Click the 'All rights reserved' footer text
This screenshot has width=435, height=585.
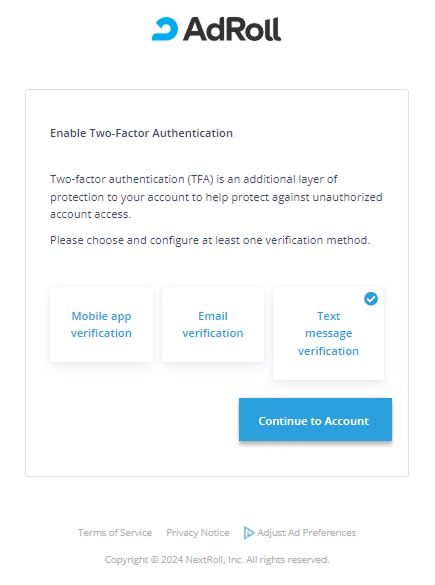point(288,560)
